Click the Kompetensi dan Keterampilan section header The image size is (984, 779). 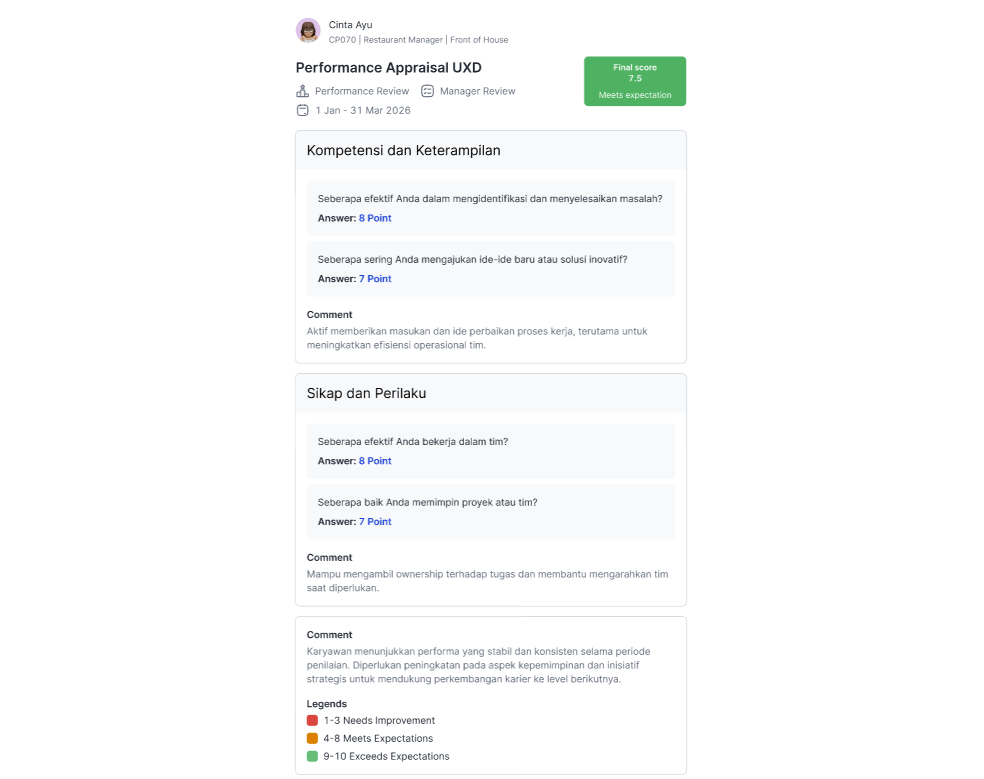point(491,151)
